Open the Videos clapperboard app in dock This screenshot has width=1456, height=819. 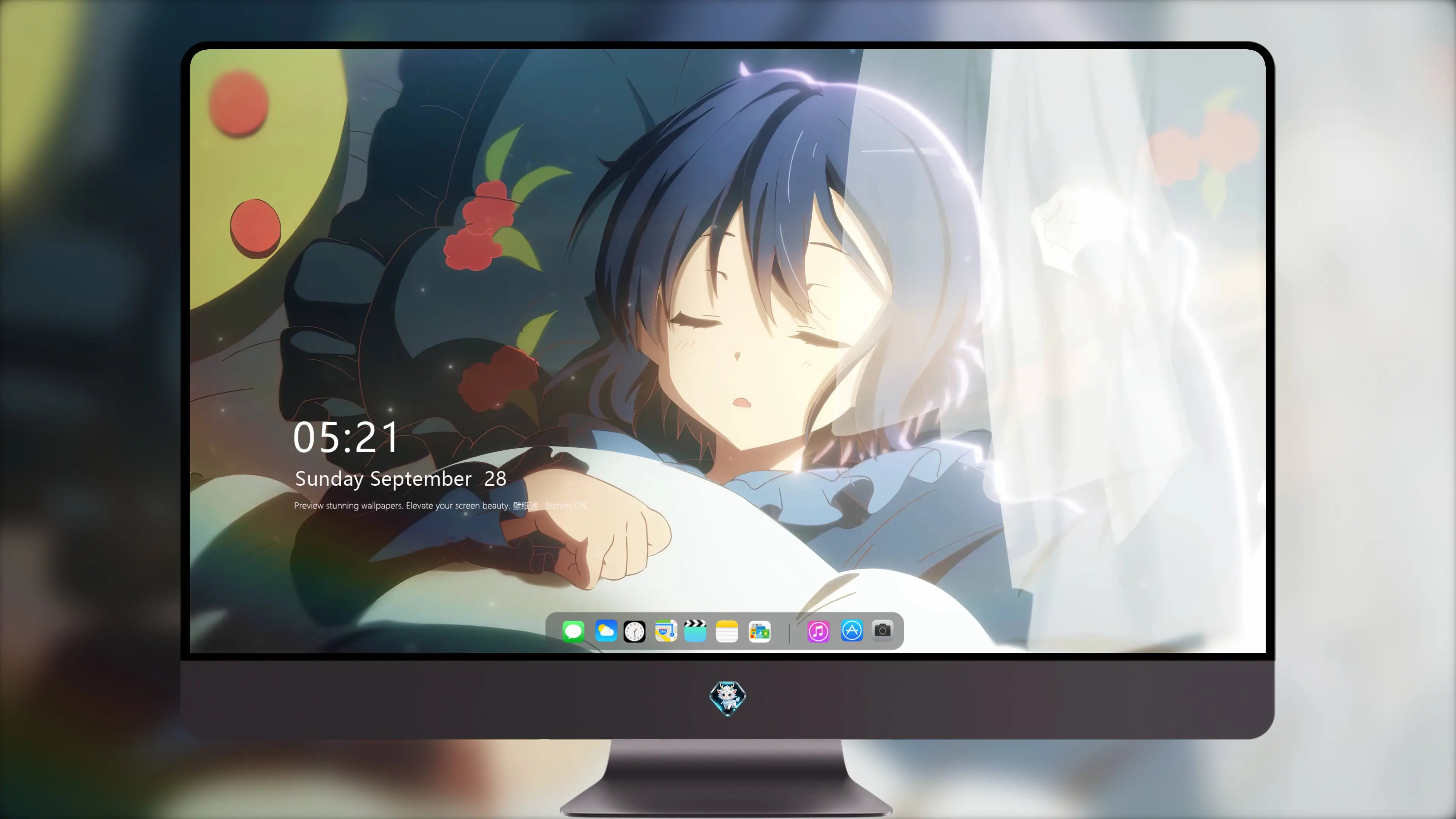coord(695,631)
